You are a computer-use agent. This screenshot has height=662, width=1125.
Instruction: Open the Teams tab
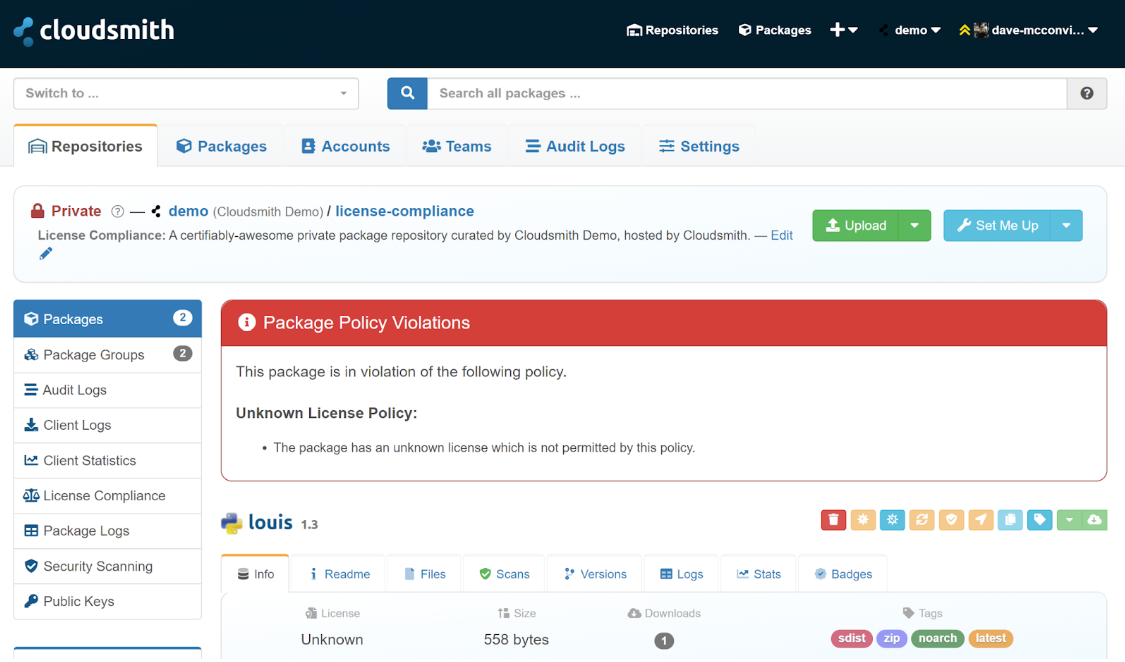pyautogui.click(x=457, y=146)
